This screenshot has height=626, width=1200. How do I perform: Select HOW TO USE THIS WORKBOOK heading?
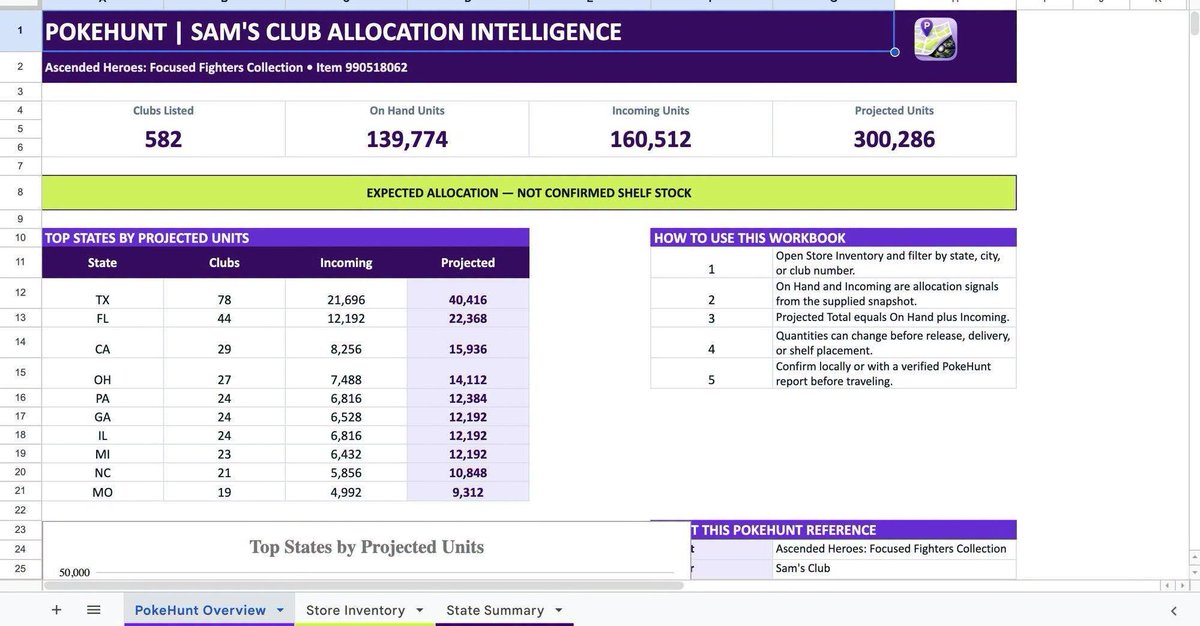833,238
